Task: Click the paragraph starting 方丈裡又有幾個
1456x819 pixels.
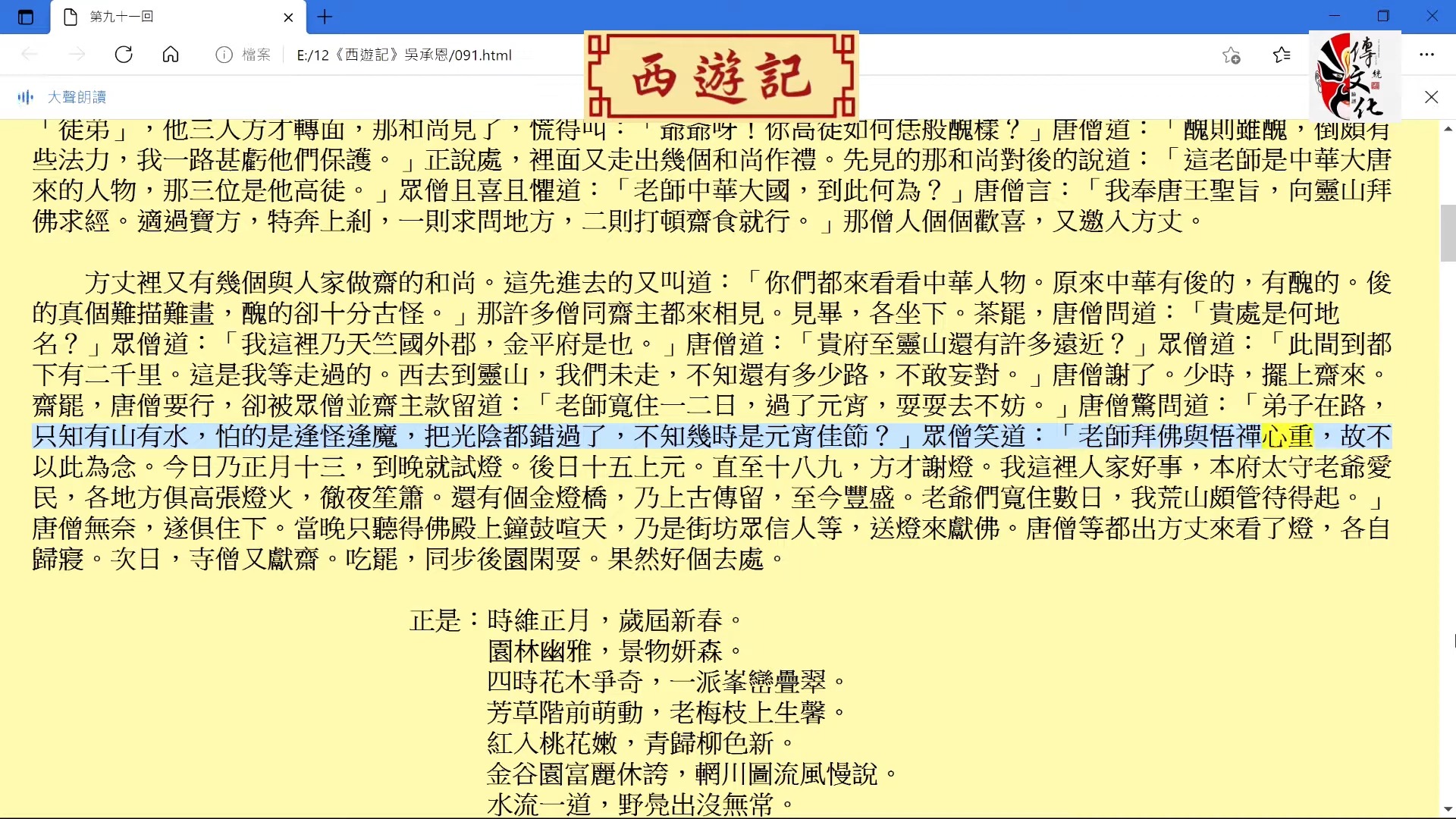Action: (x=711, y=421)
